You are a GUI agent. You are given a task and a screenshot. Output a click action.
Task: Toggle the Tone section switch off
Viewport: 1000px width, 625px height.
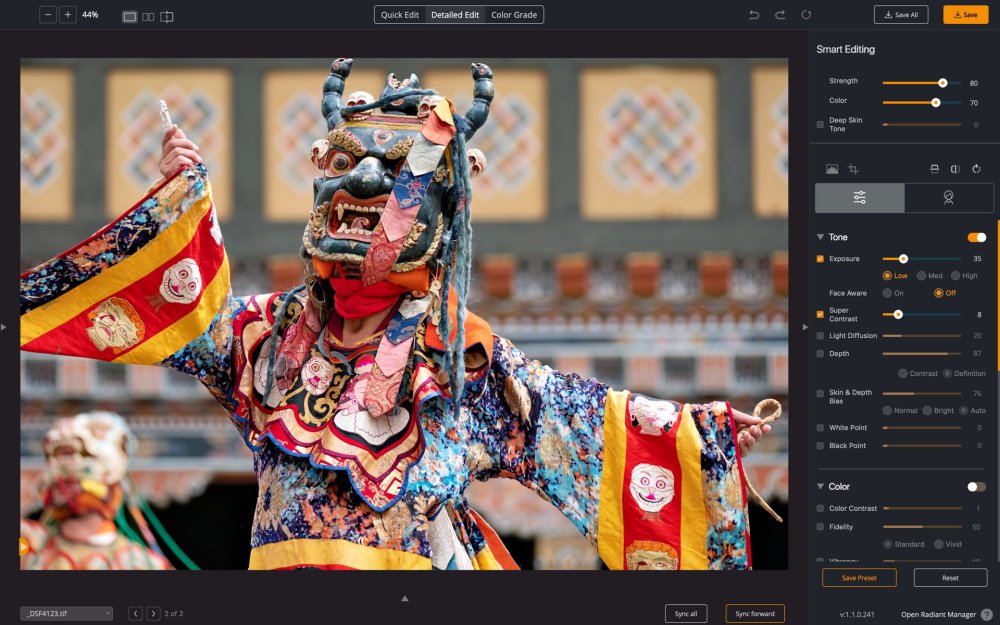tap(976, 237)
